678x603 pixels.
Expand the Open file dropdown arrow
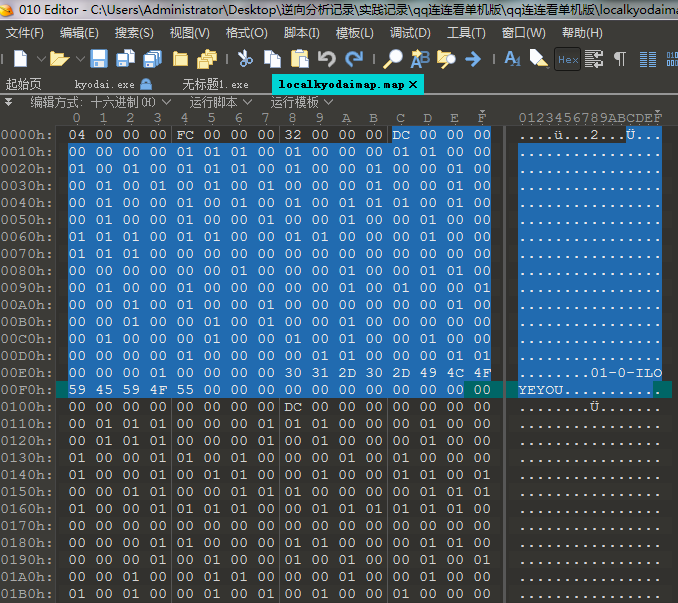tap(80, 59)
